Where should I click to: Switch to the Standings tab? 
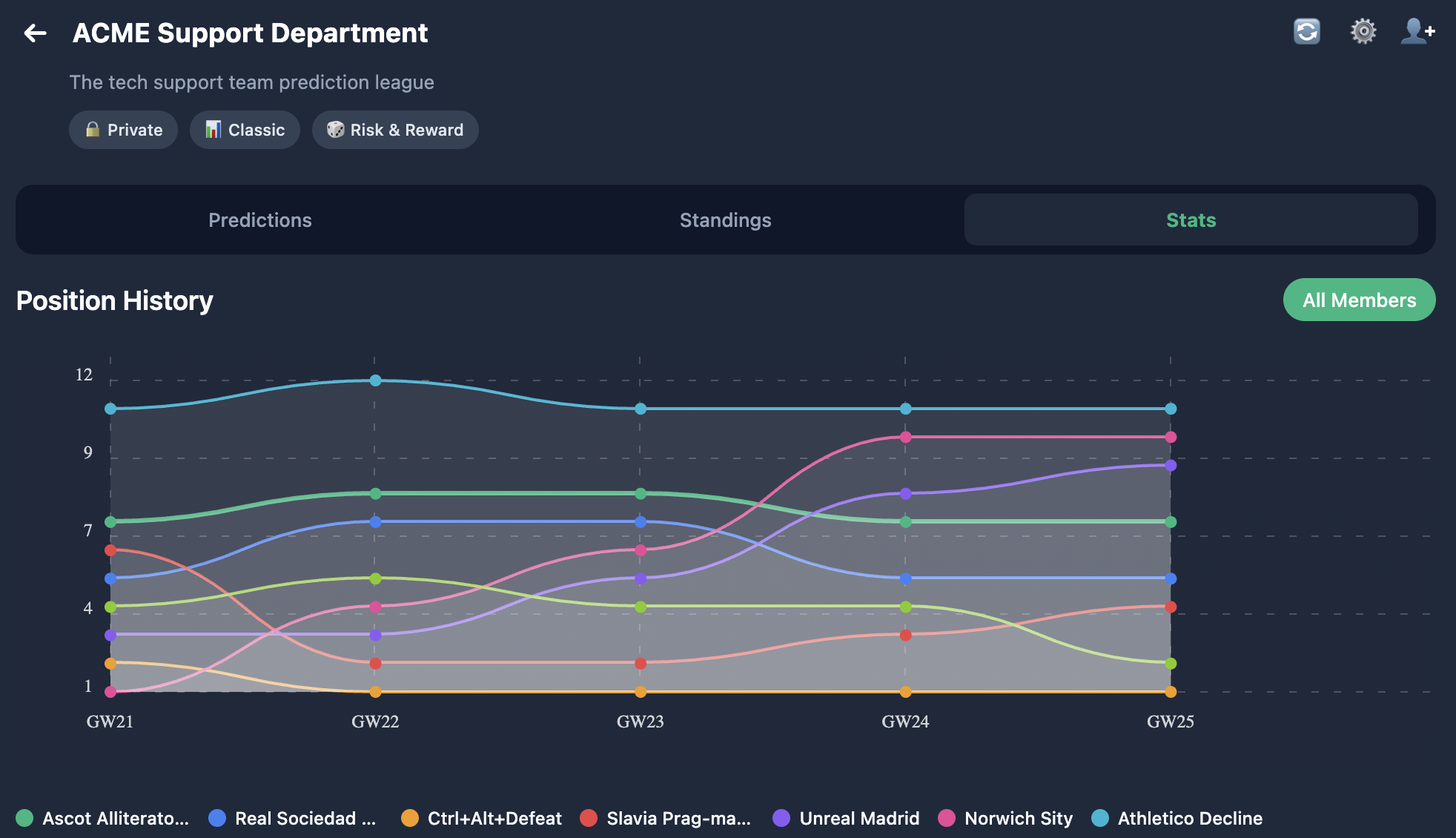pos(724,220)
